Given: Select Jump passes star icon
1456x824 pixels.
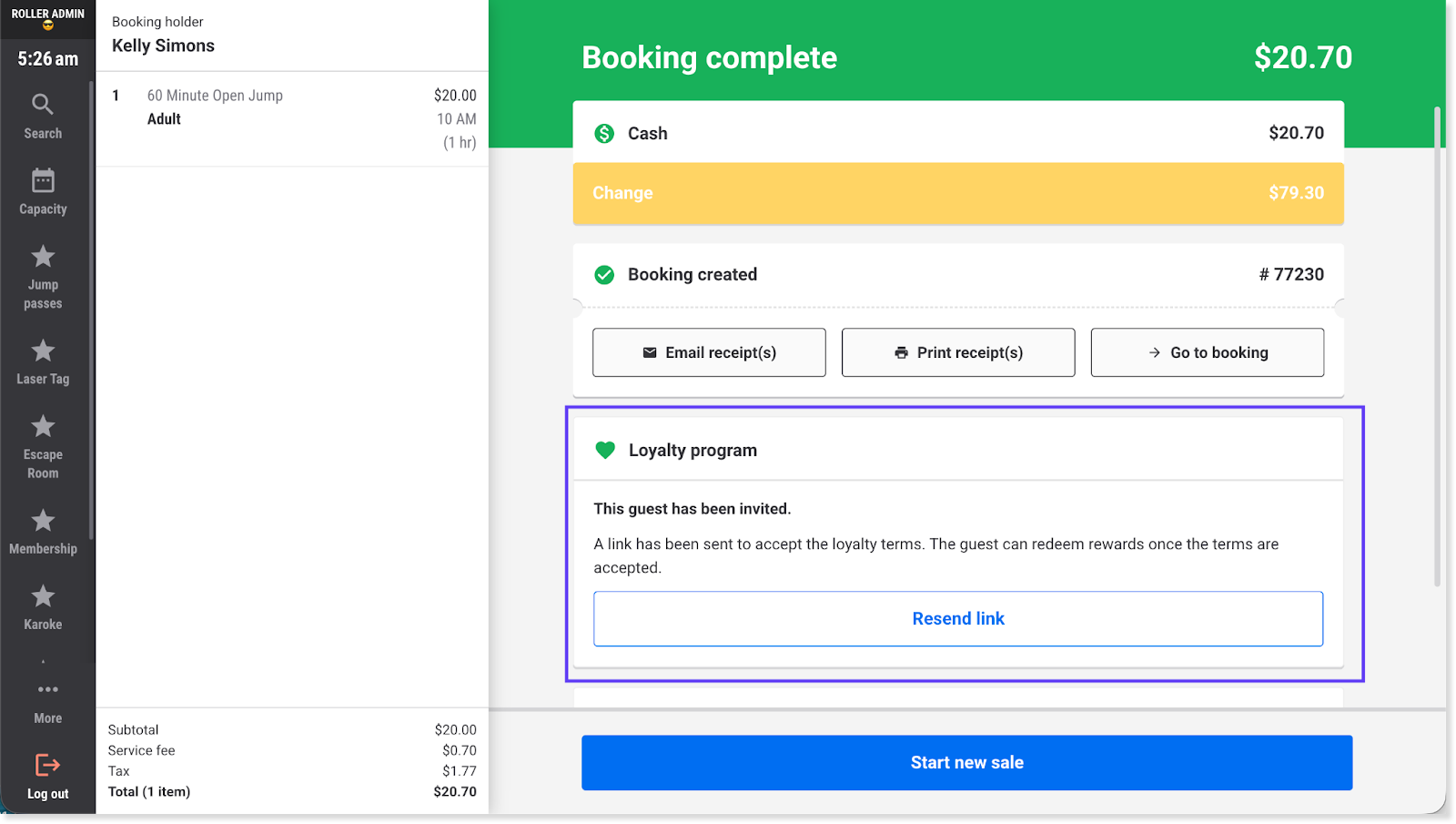Looking at the screenshot, I should click(x=43, y=257).
